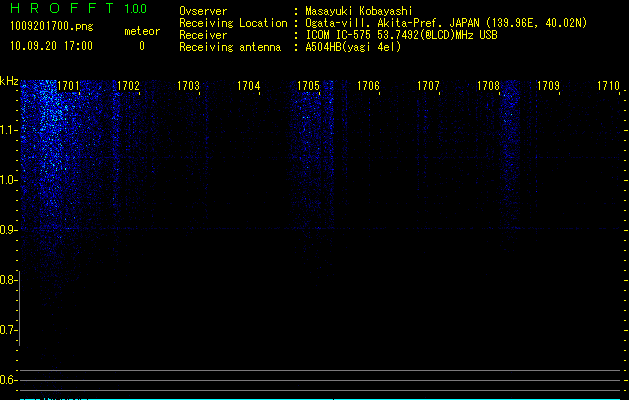Click the Ovserver label
The image size is (629, 400).
tap(203, 11)
